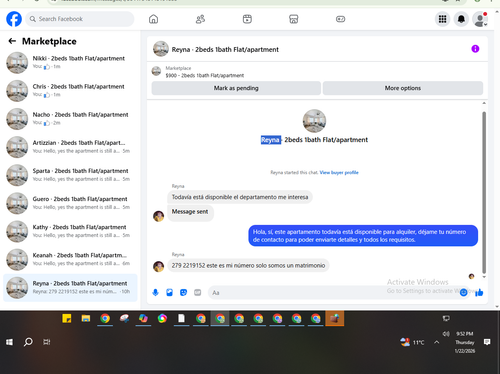Click the Facebook logo
This screenshot has width=500, height=374.
[x=14, y=19]
